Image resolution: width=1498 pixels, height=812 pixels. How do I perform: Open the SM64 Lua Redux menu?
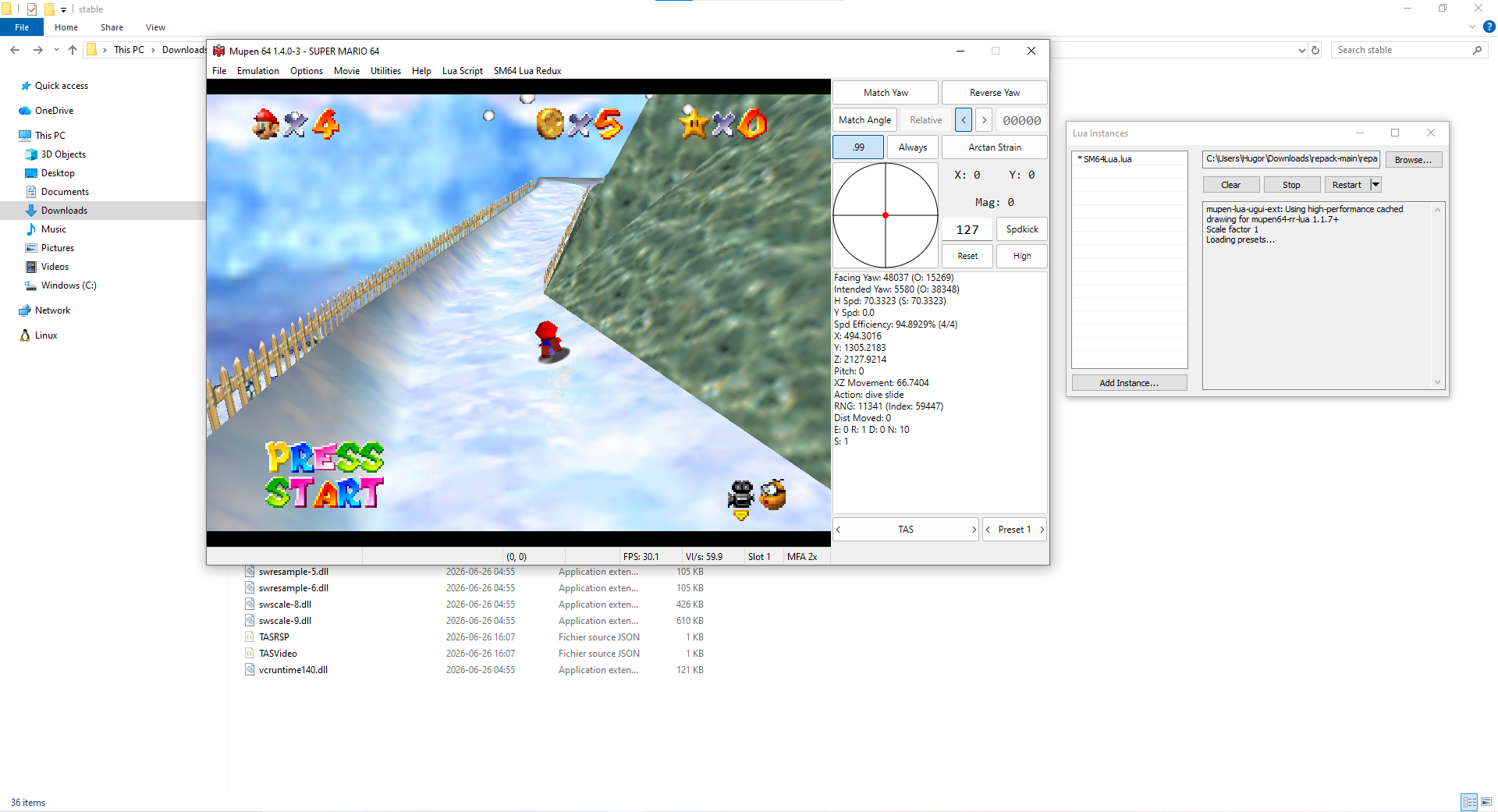527,71
